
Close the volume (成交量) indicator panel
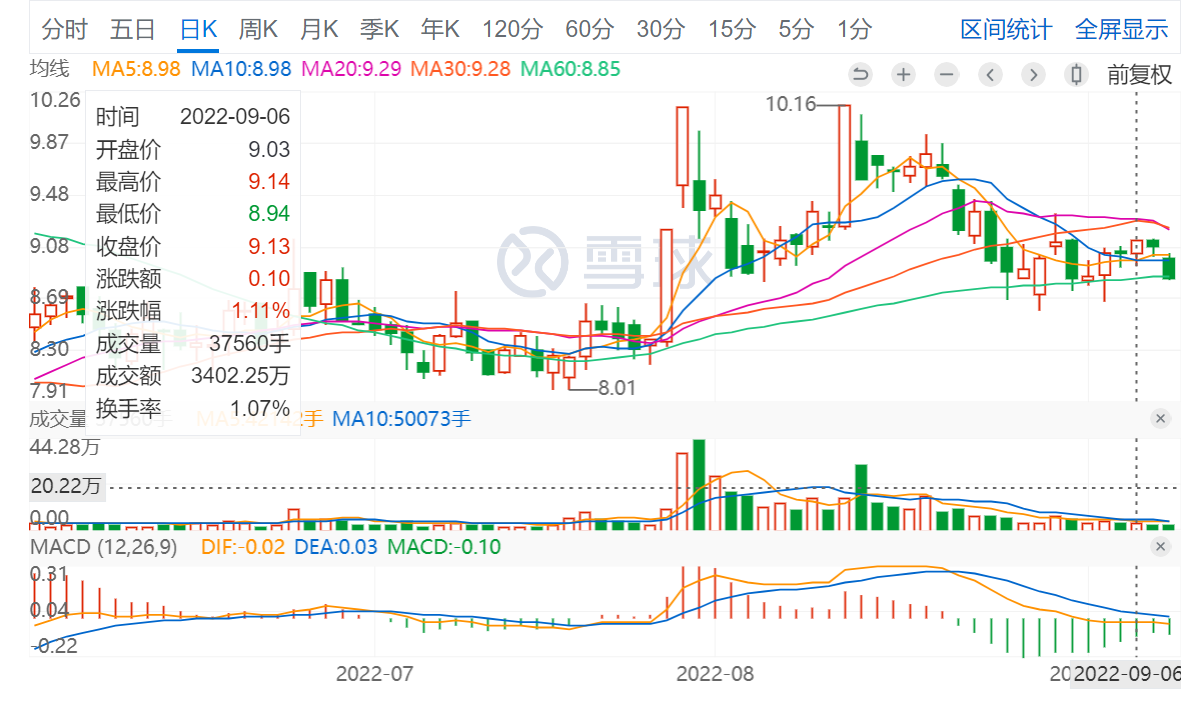click(x=1160, y=418)
